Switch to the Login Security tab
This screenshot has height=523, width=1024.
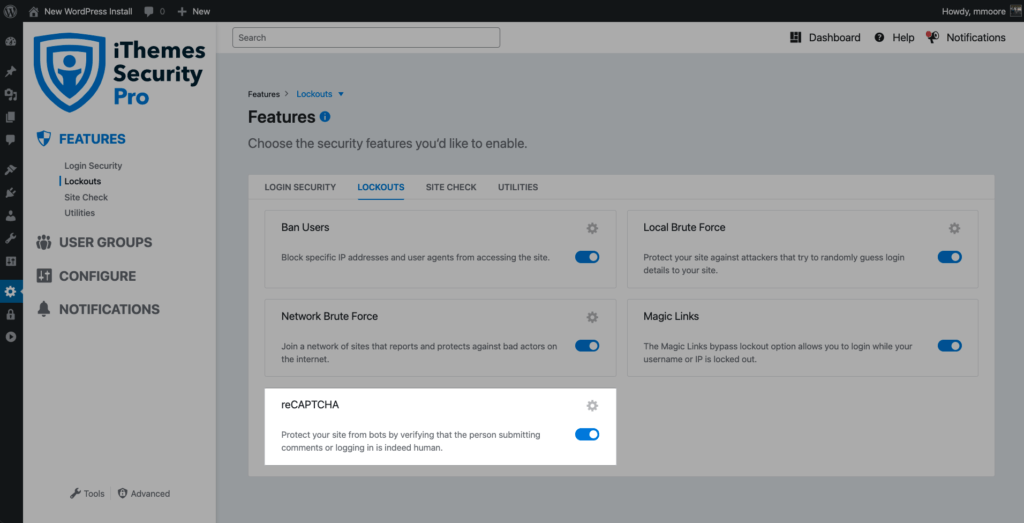[300, 187]
